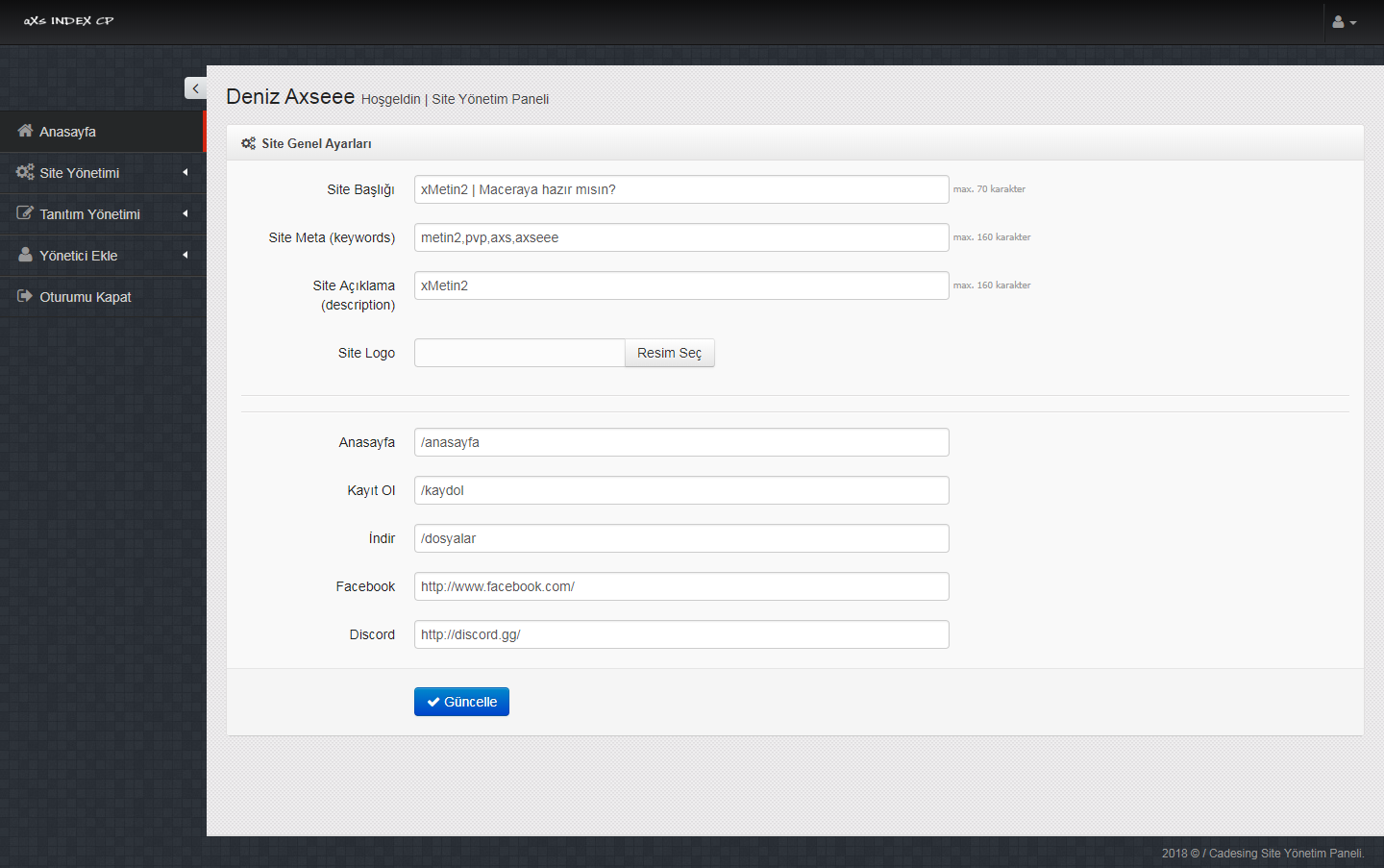1384x868 pixels.
Task: Click the gears icon in Site Genel Ayarları header
Action: click(x=248, y=143)
